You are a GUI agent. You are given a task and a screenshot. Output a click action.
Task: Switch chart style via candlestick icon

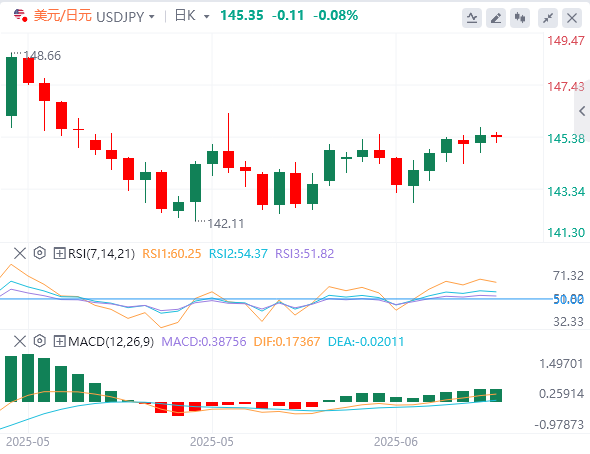pyautogui.click(x=520, y=18)
